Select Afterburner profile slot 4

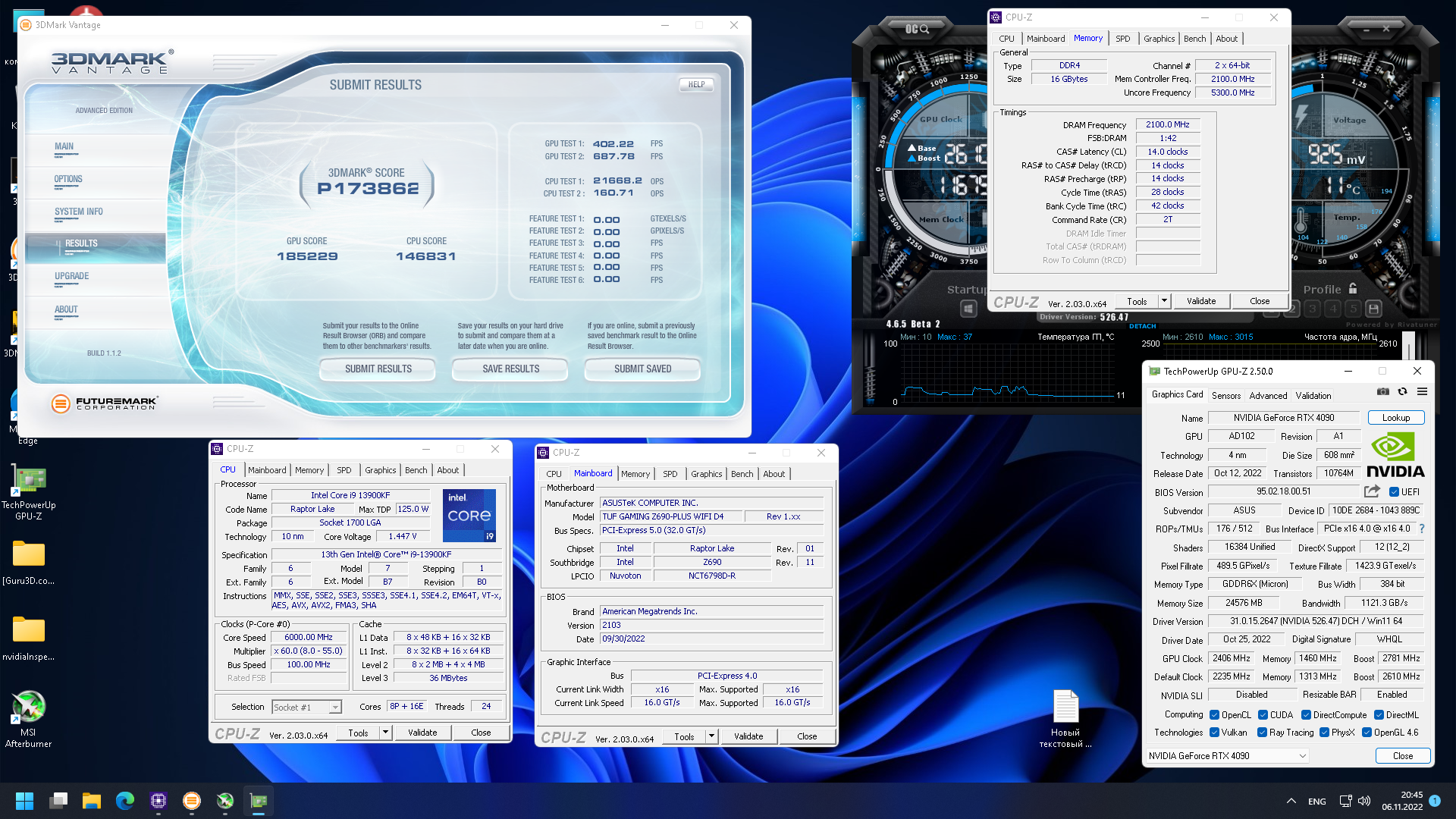click(x=1333, y=309)
